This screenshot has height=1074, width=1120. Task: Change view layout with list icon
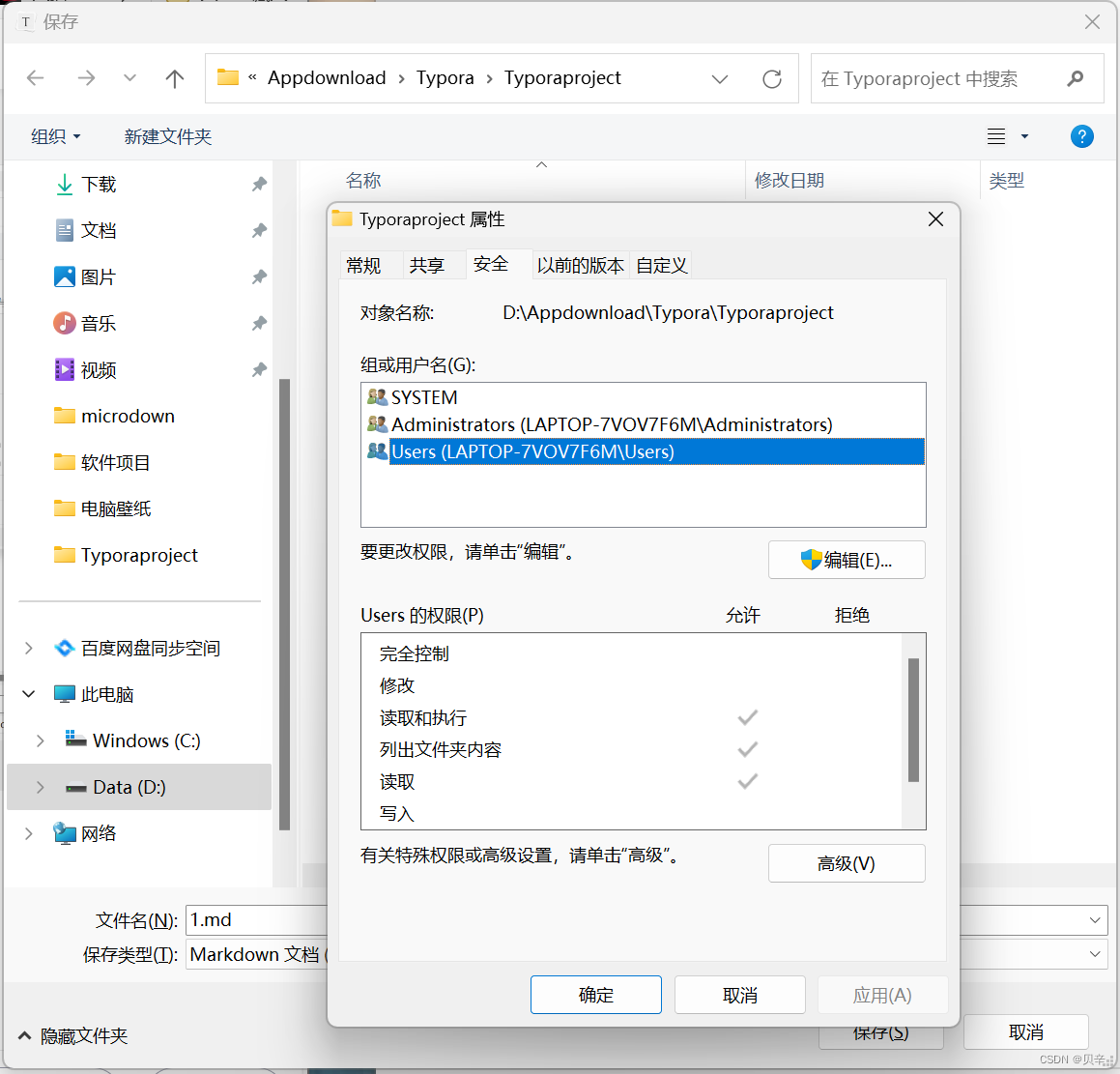coord(996,135)
